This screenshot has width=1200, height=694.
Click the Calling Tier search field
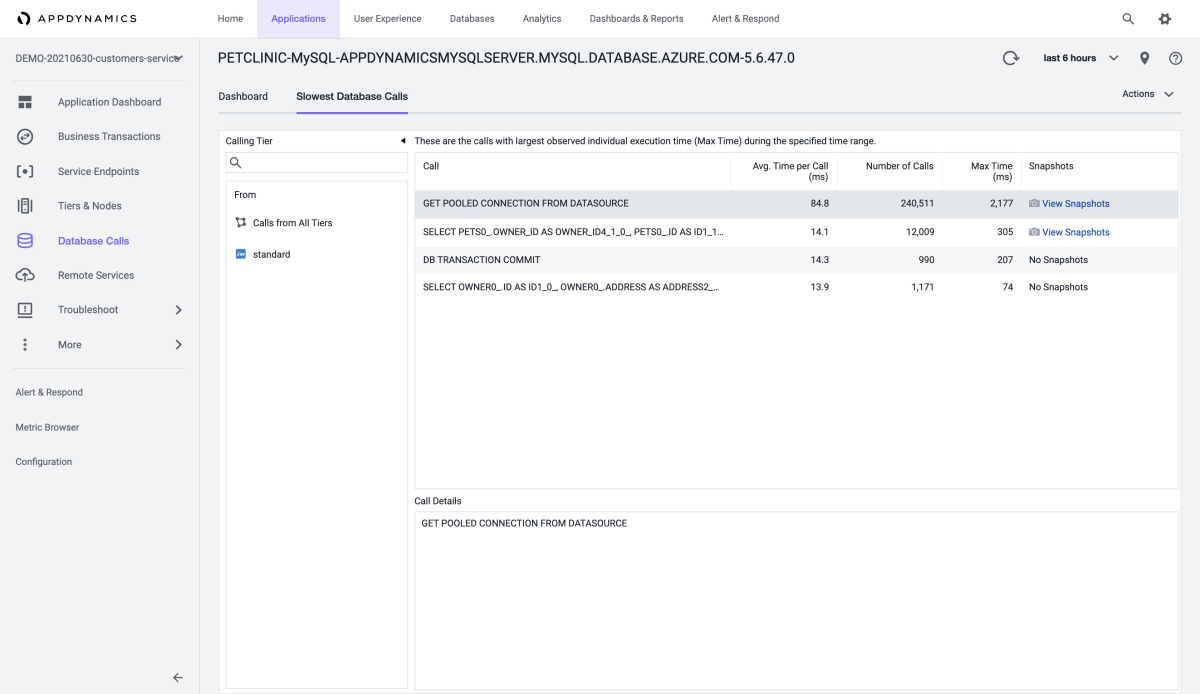click(316, 163)
